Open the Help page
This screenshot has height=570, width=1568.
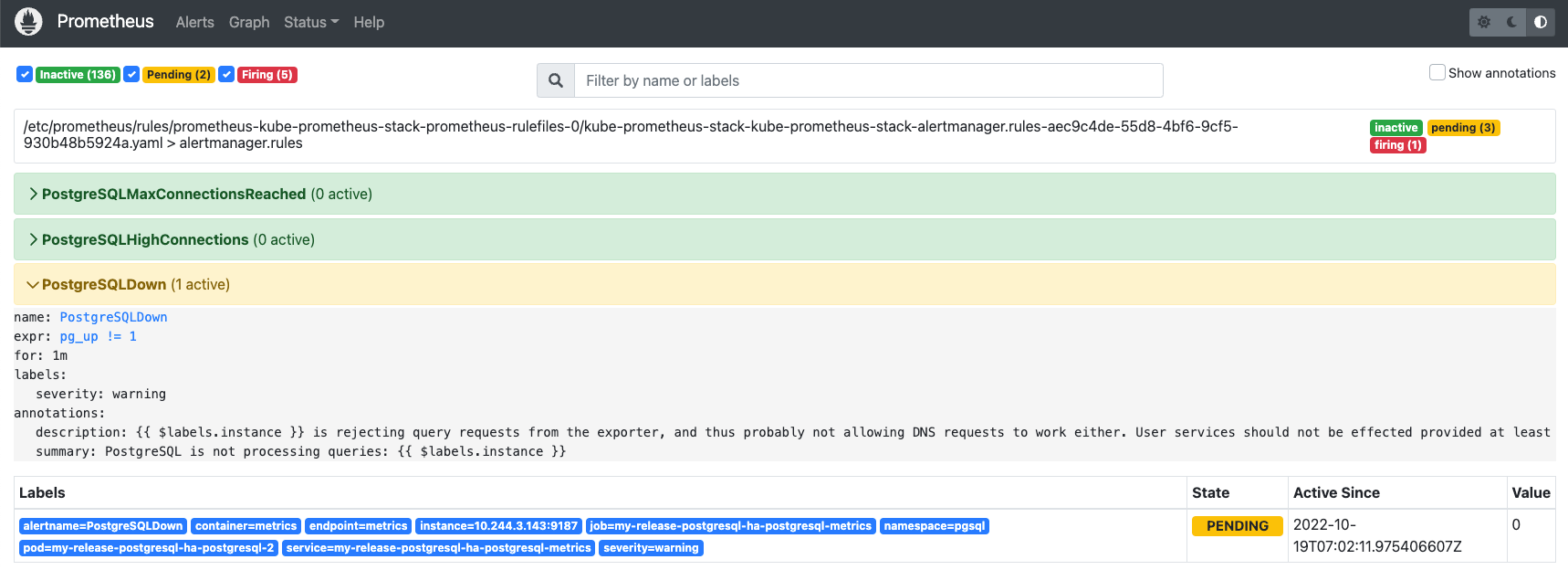[x=369, y=22]
